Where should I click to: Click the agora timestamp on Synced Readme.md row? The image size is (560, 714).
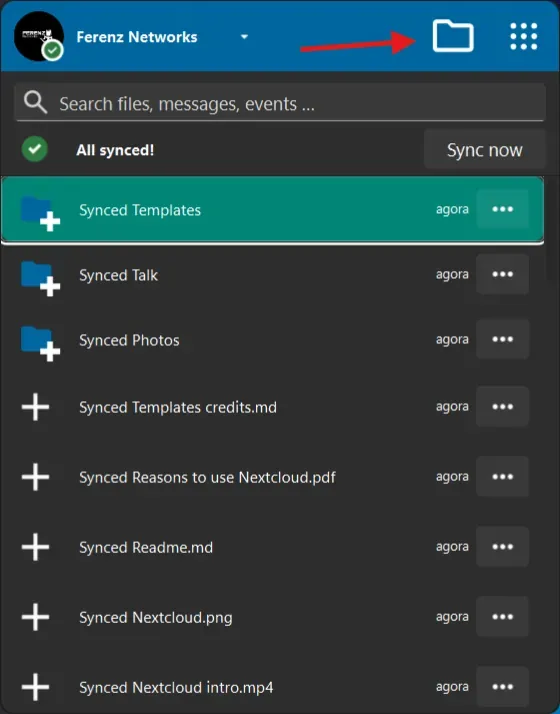coord(452,548)
